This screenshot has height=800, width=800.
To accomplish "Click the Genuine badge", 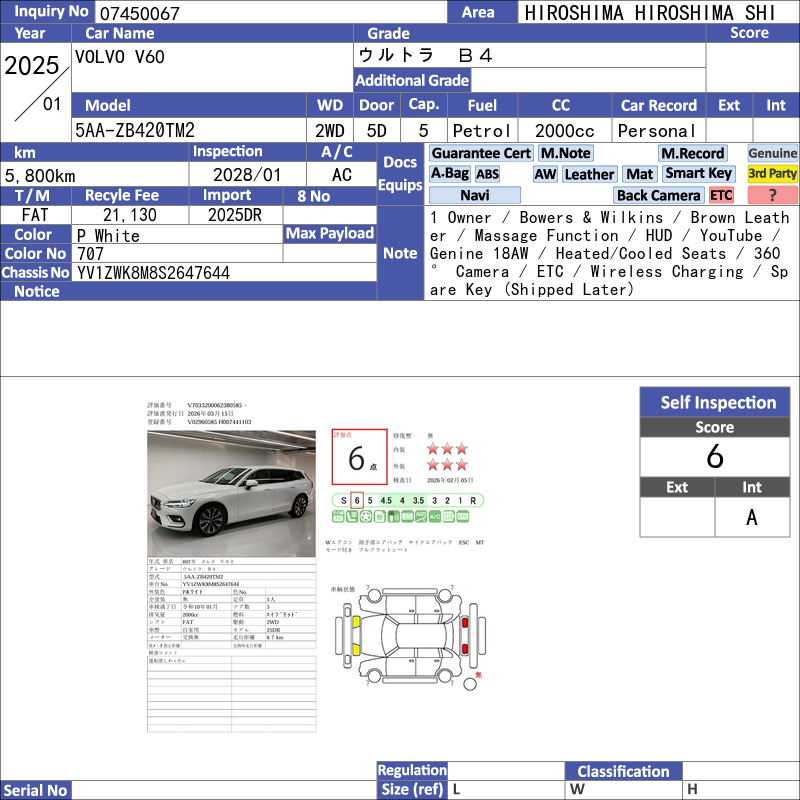I will coord(772,153).
